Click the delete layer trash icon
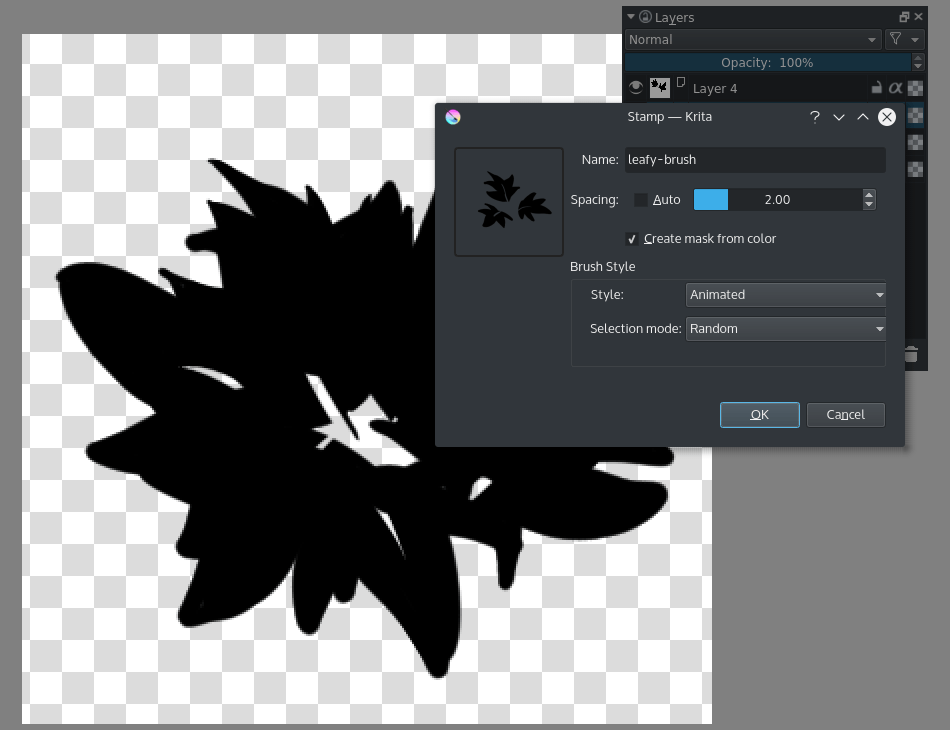 [x=910, y=354]
